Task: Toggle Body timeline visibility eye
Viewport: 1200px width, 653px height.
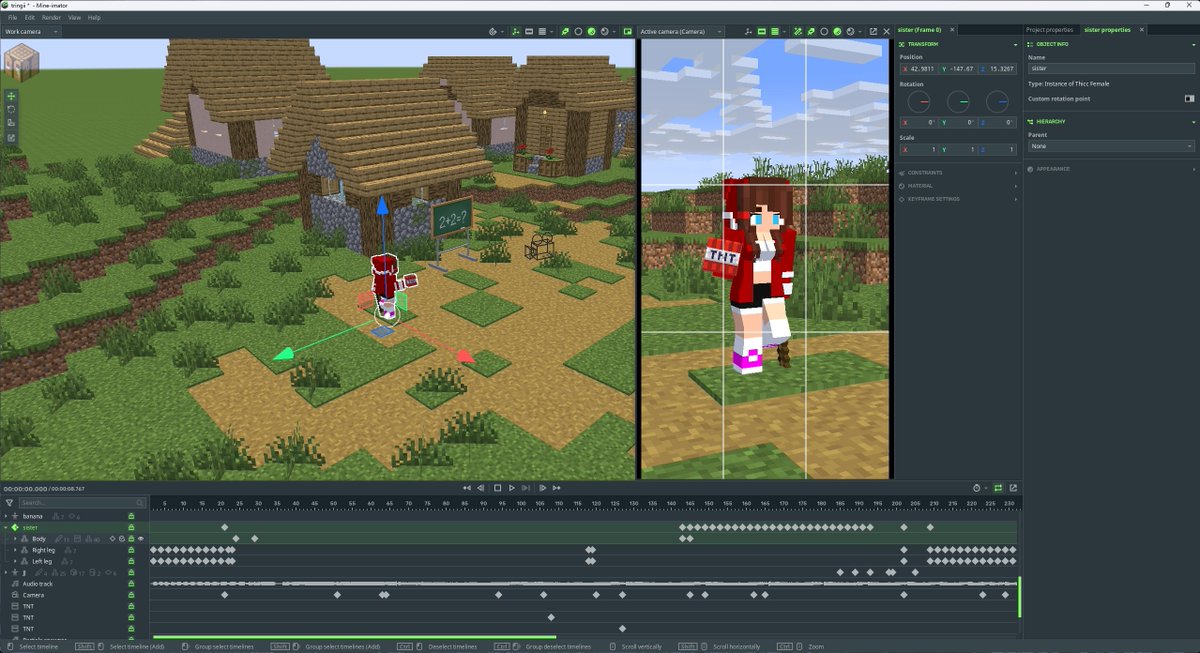Action: [140, 539]
